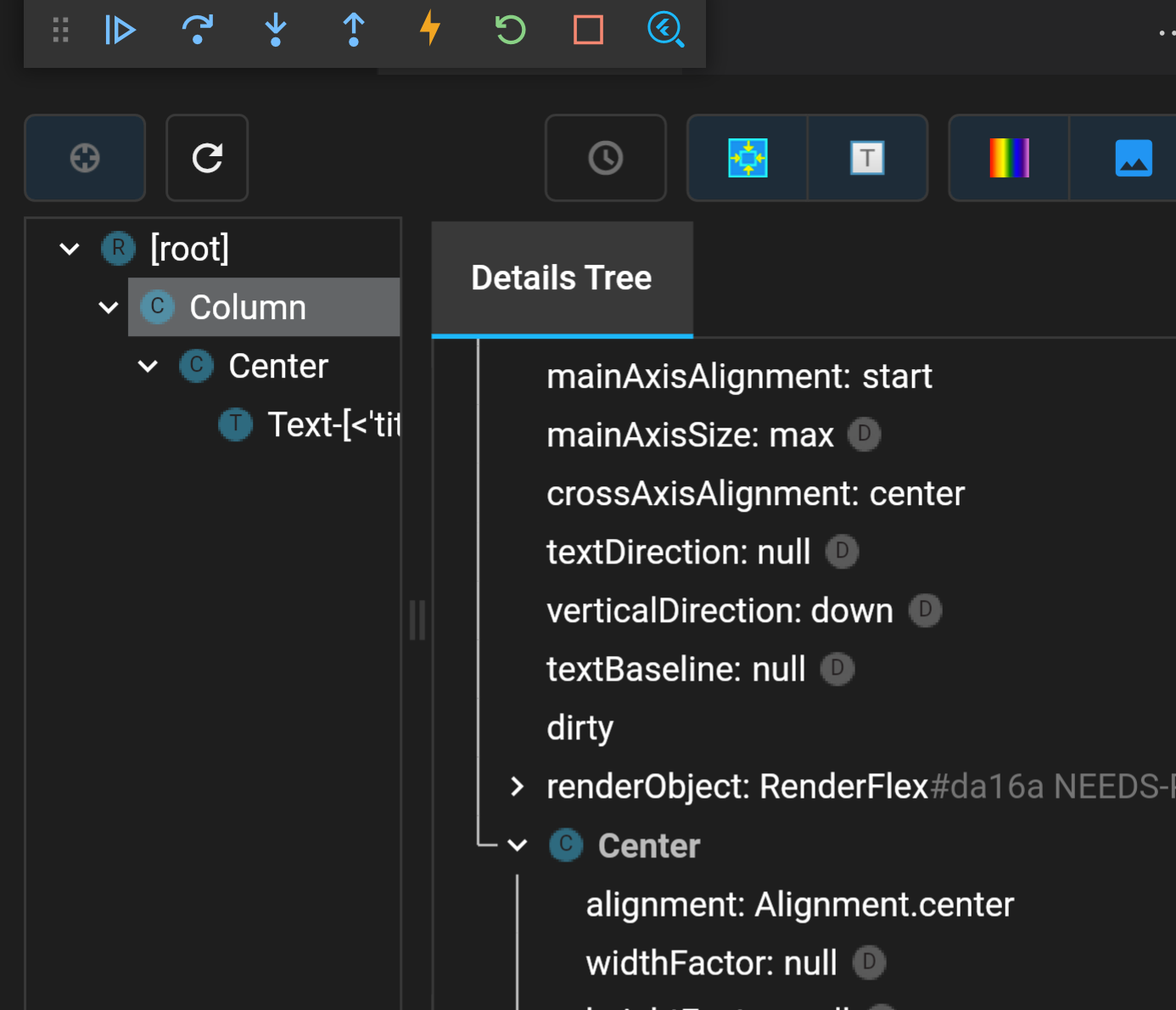
Task: Click the dirty property row
Action: pos(580,728)
